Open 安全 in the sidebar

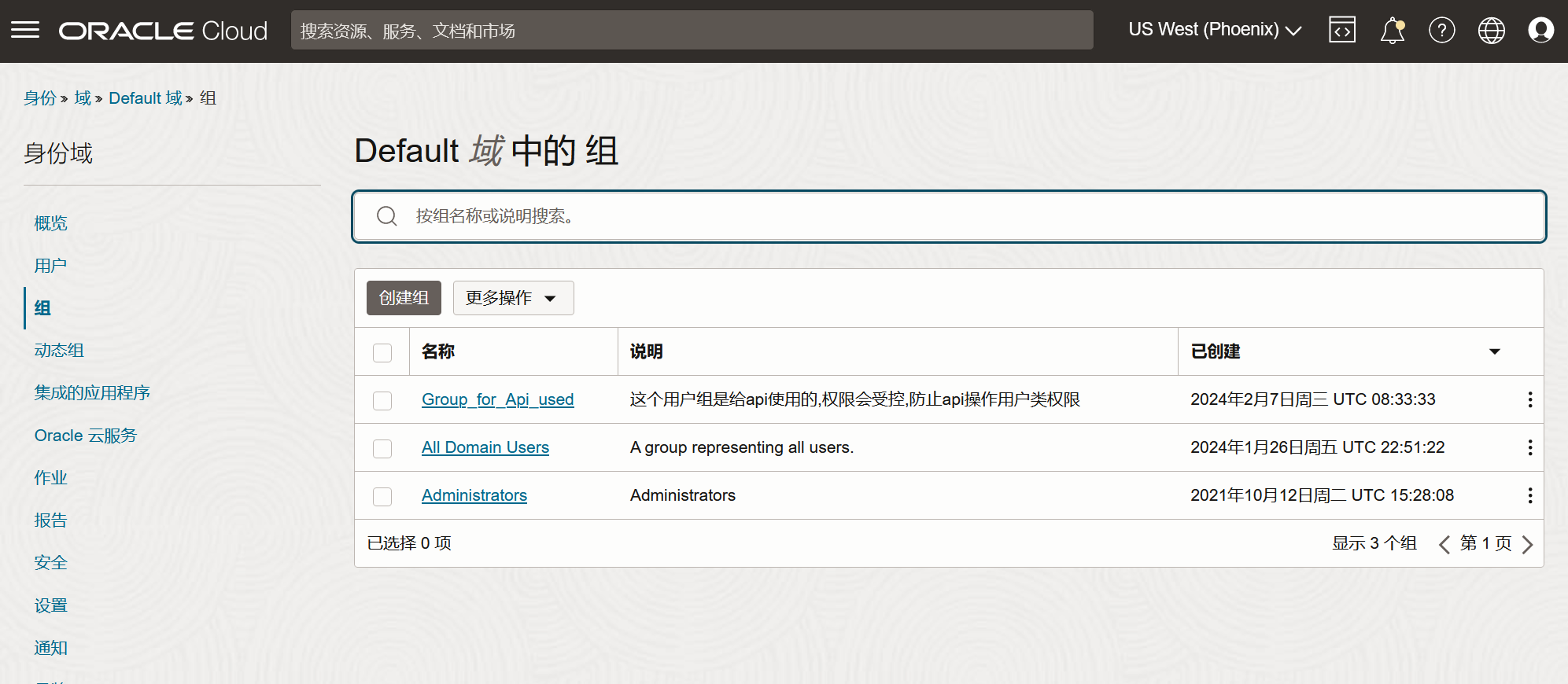51,563
